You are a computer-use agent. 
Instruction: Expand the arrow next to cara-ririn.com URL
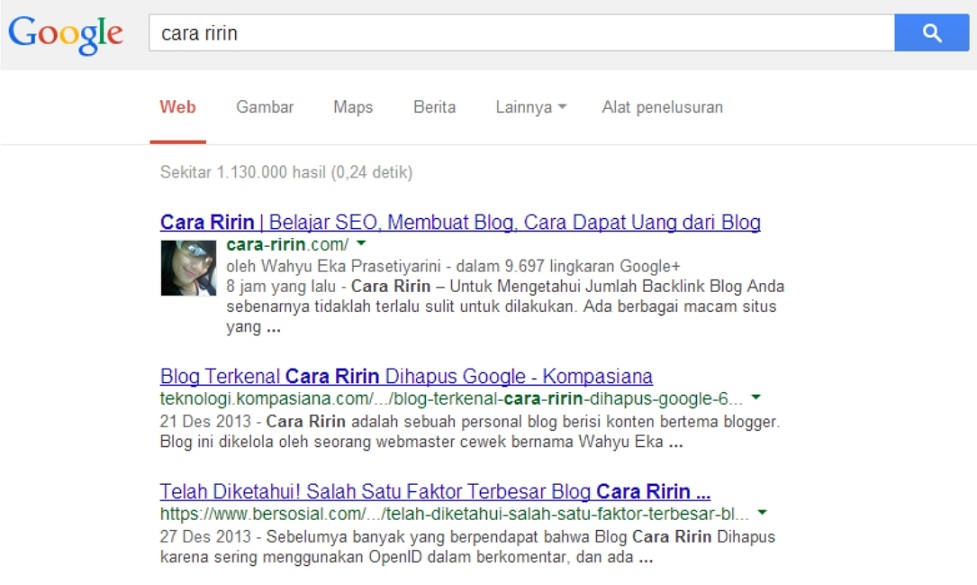click(x=361, y=244)
